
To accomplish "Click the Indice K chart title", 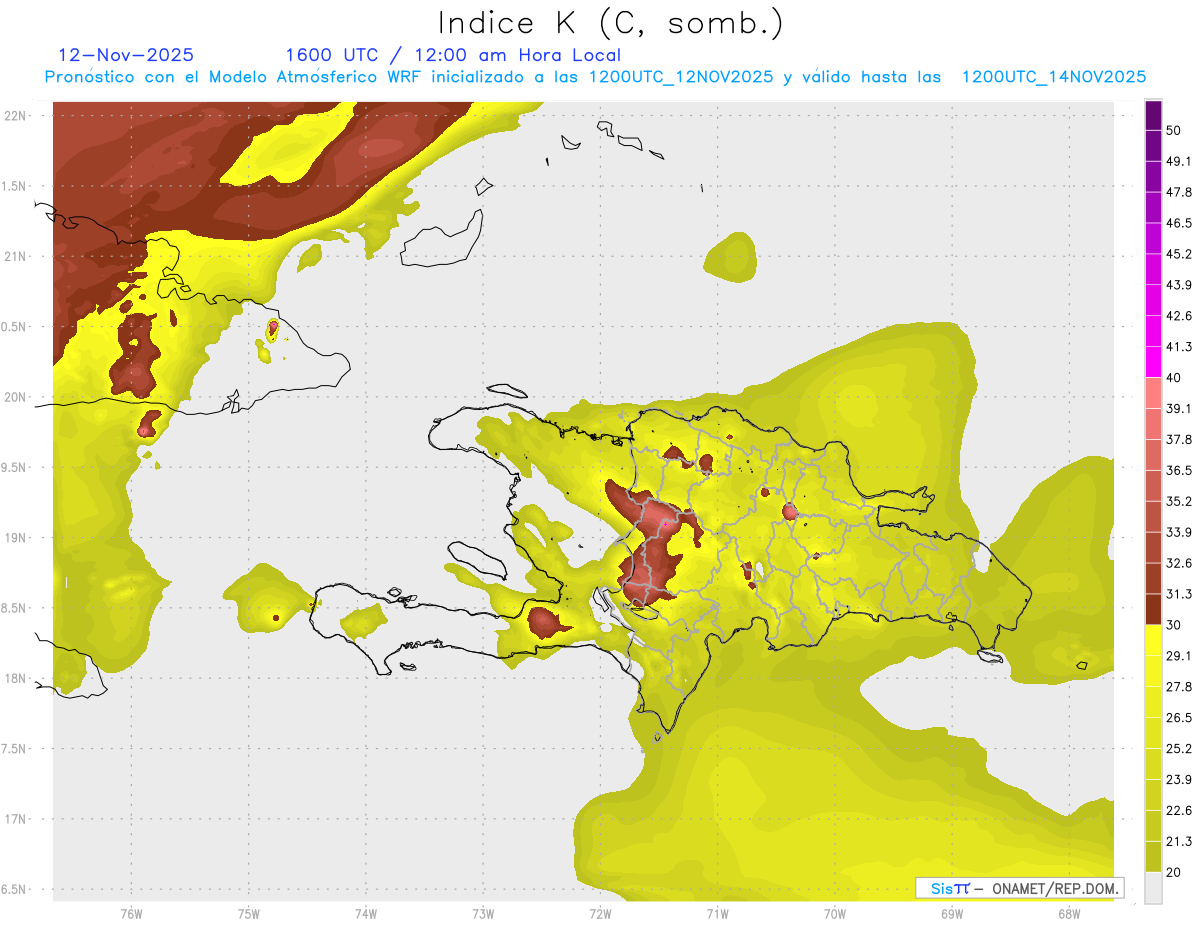I will click(x=610, y=23).
